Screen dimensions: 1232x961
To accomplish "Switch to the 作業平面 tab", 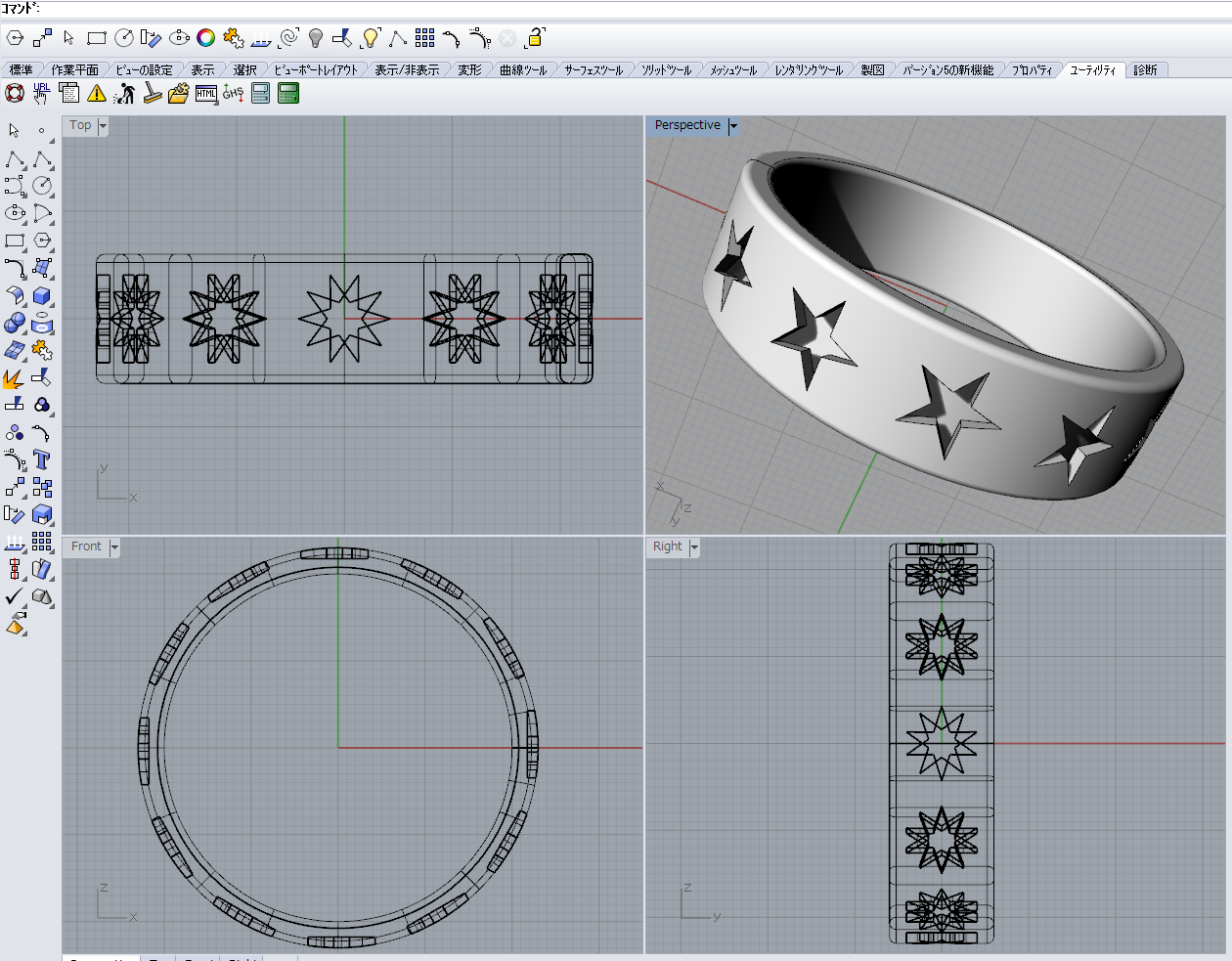I will [74, 70].
